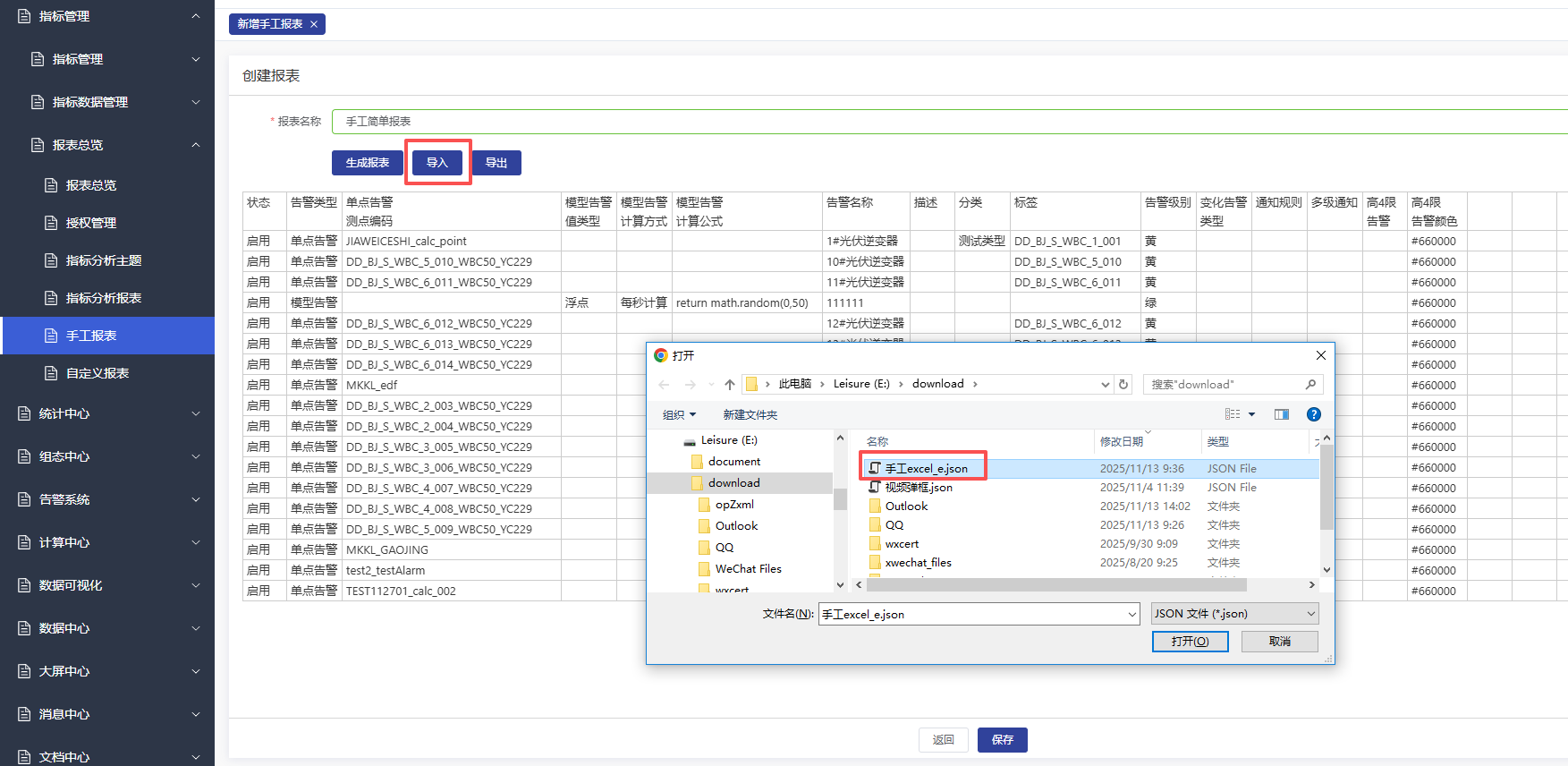Open 自定义报表 in the sidebar
The image size is (1568, 766).
point(97,373)
